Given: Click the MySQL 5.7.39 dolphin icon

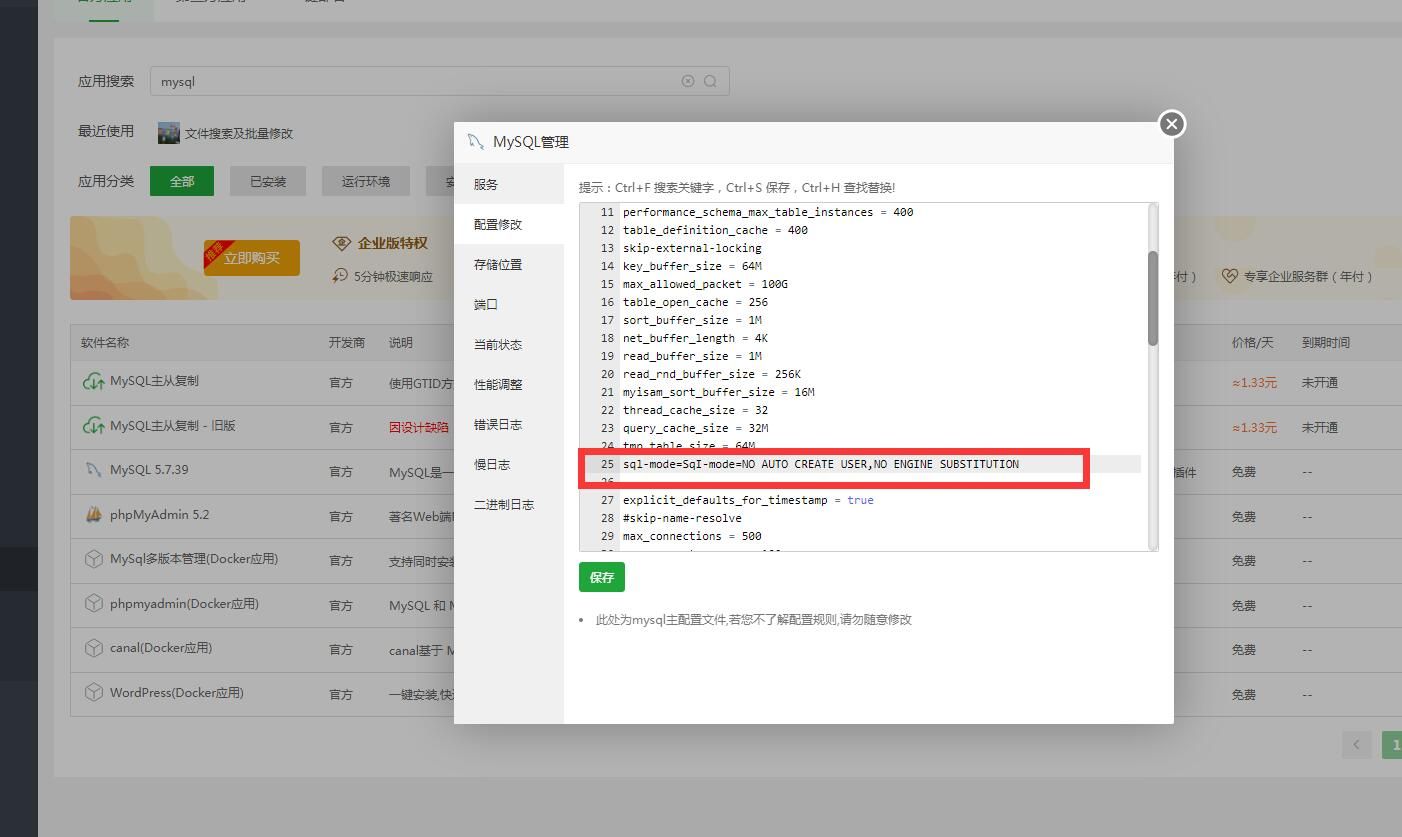Looking at the screenshot, I should (95, 470).
